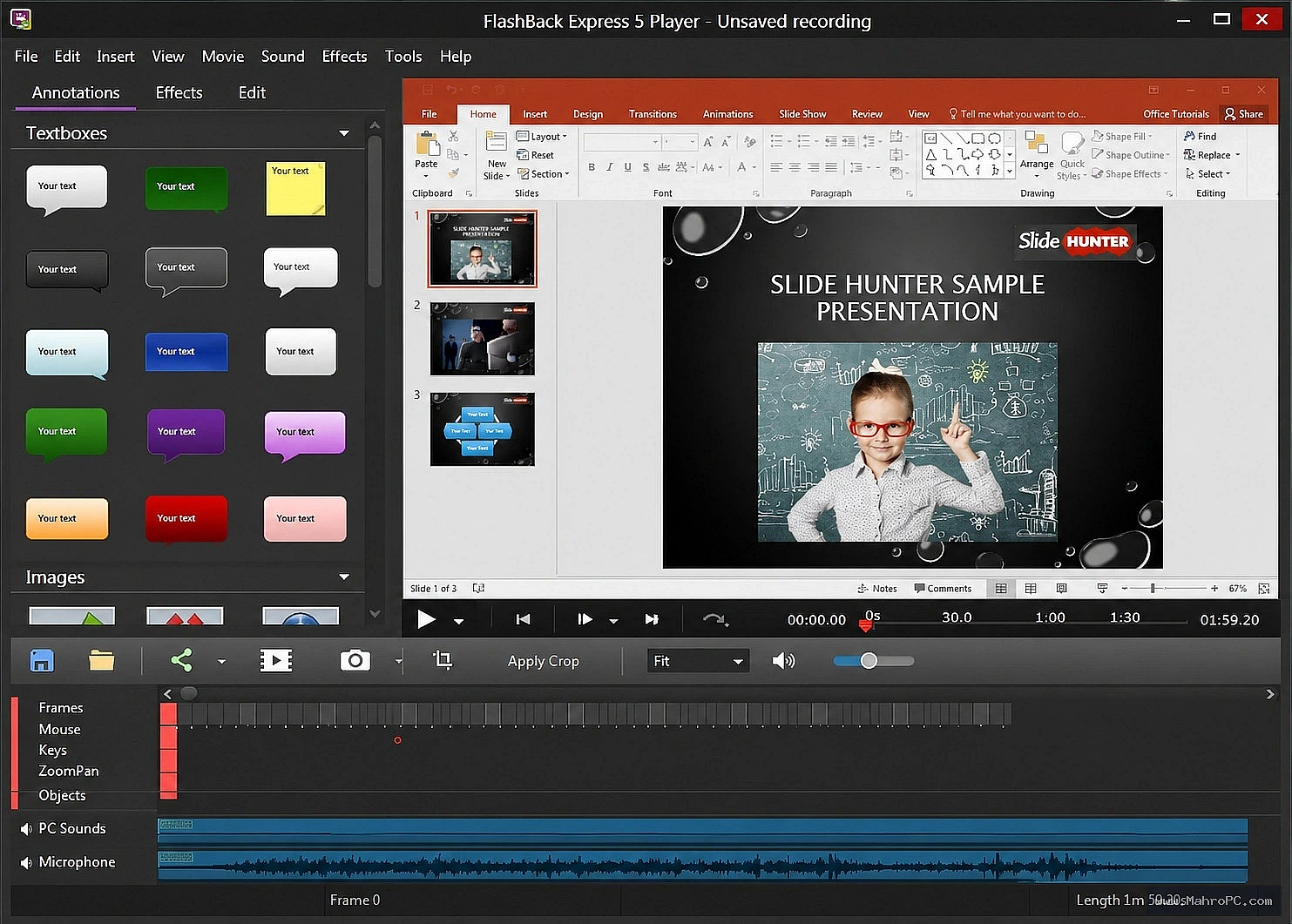1292x924 pixels.
Task: Switch to the Edit tab
Action: click(x=252, y=92)
